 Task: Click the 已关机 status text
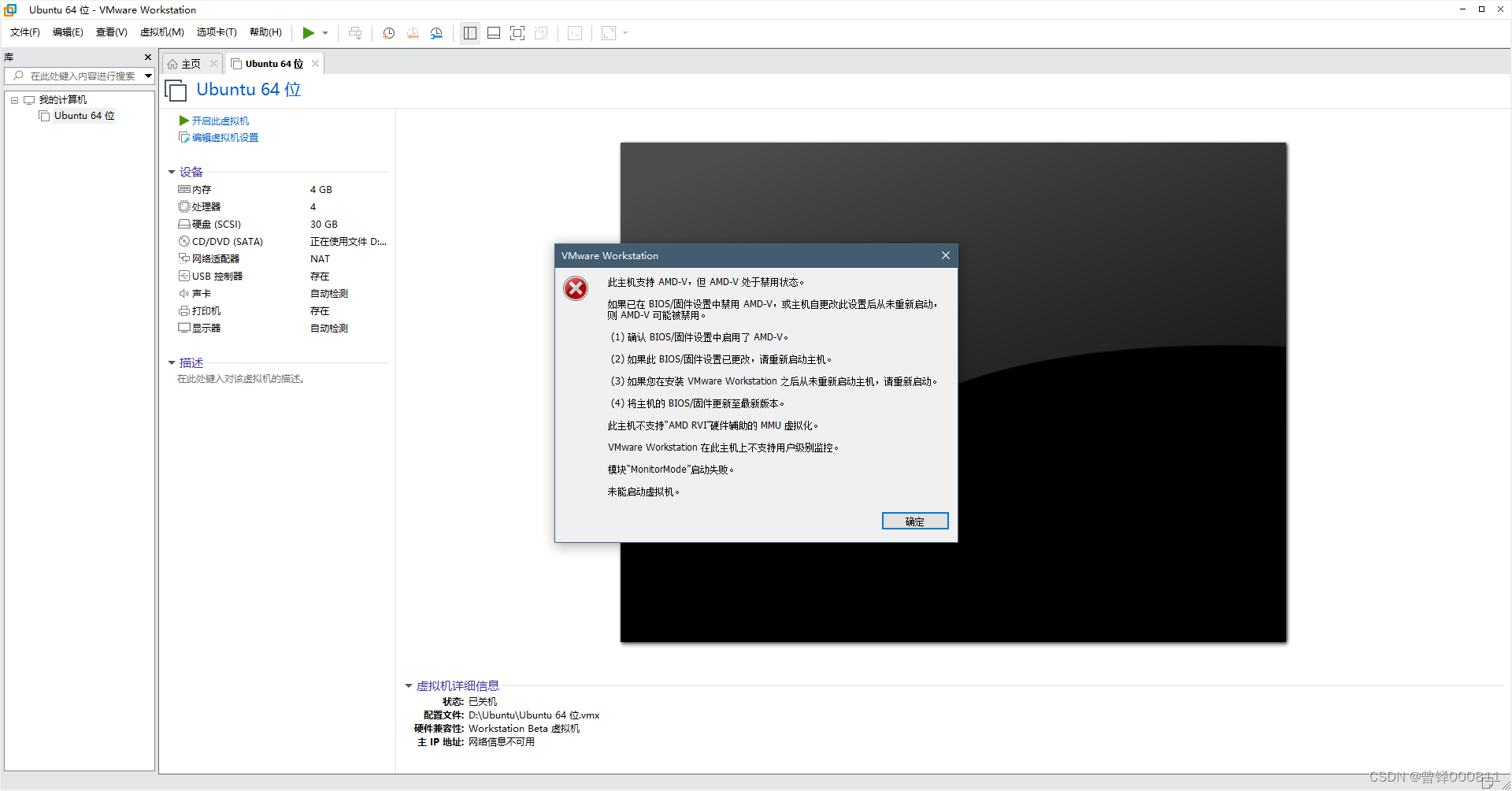pyautogui.click(x=483, y=701)
